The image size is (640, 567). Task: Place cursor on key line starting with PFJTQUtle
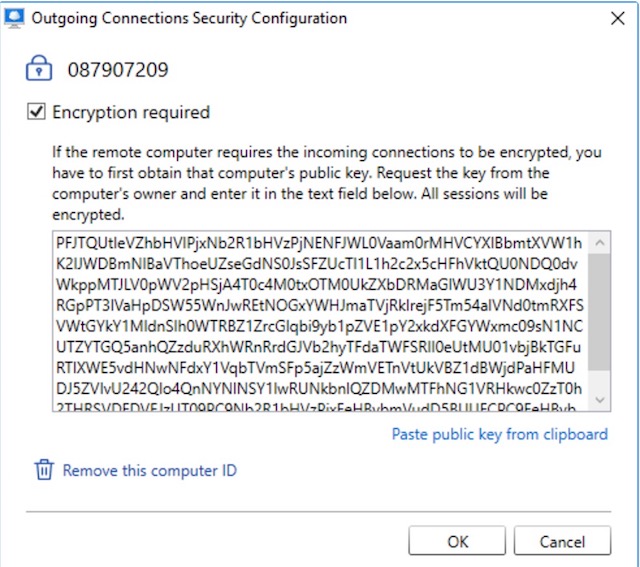320,244
